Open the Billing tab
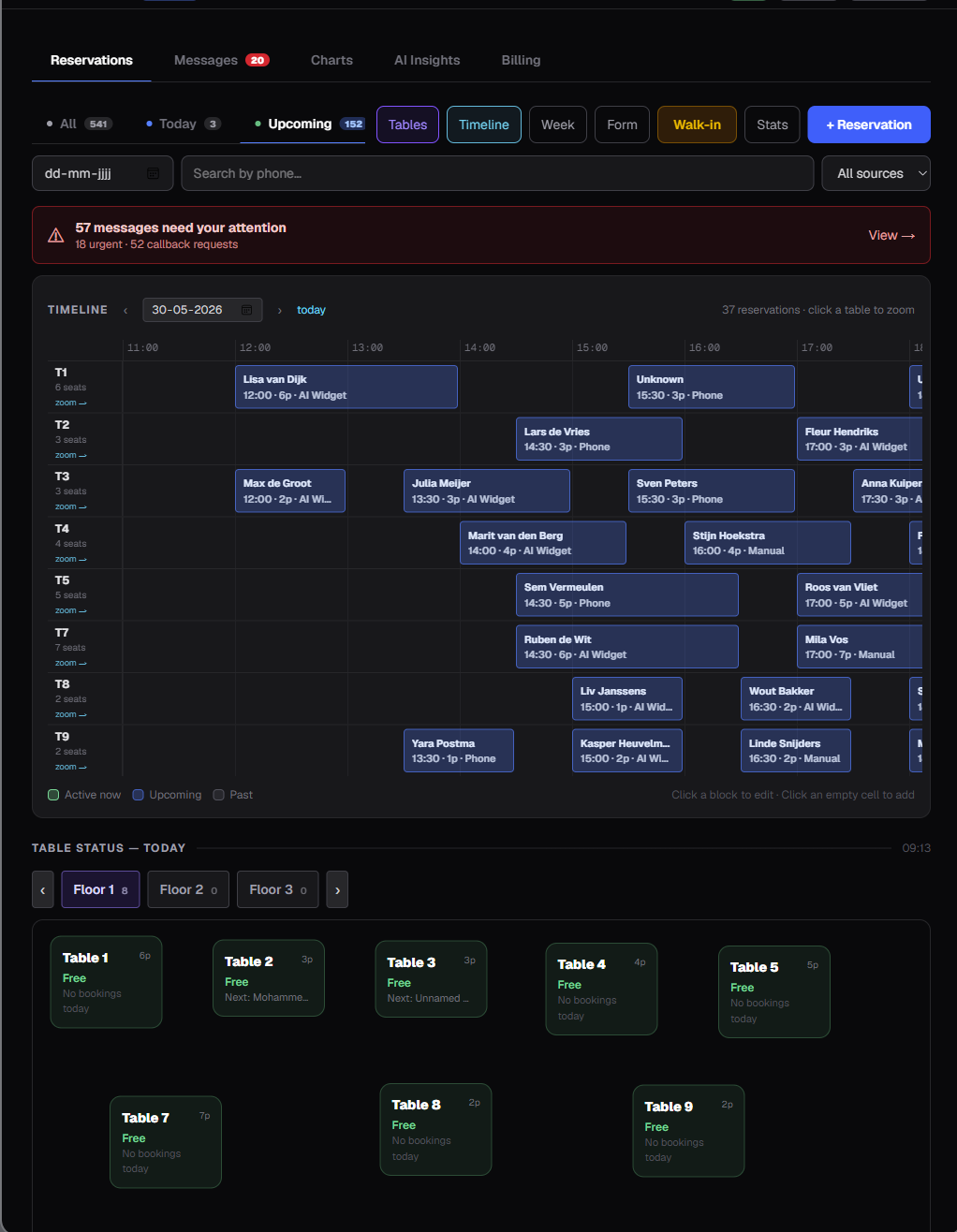 pyautogui.click(x=521, y=60)
